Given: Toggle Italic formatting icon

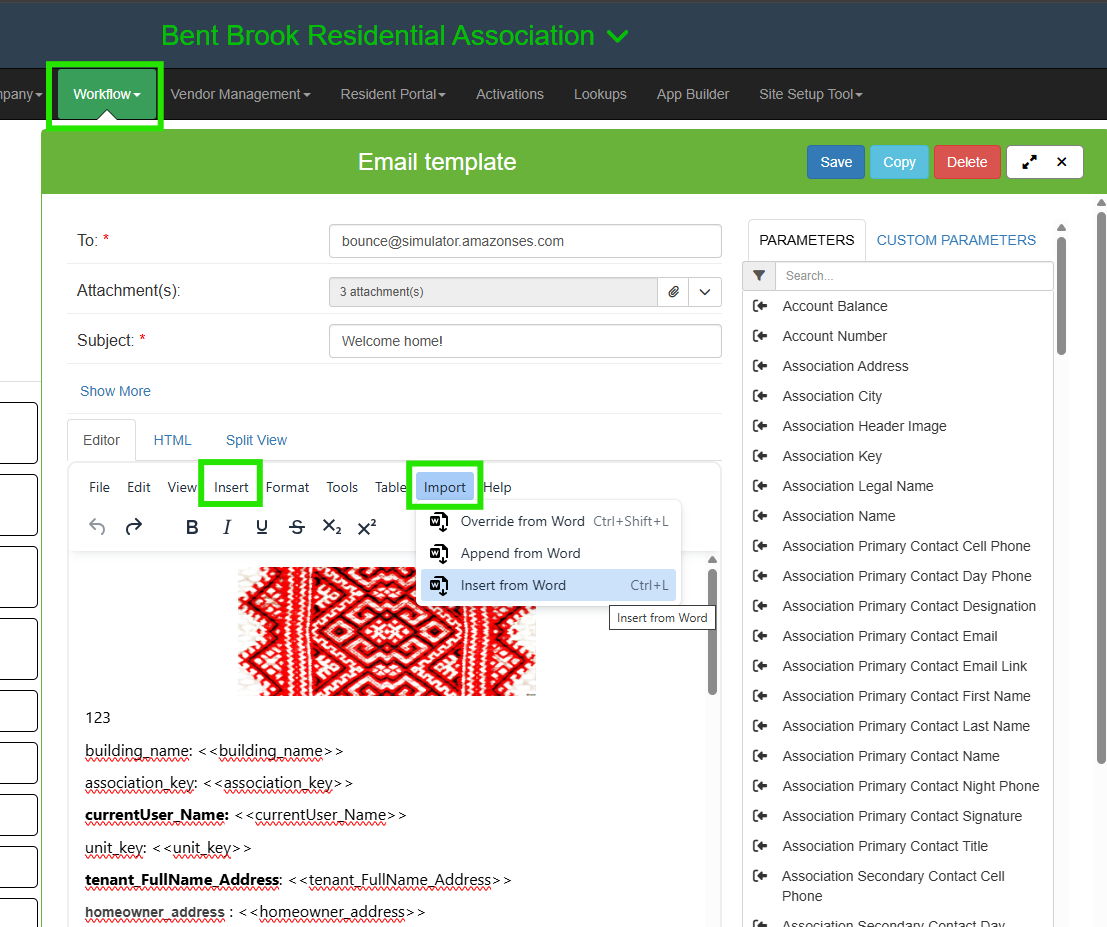Looking at the screenshot, I should pos(227,527).
